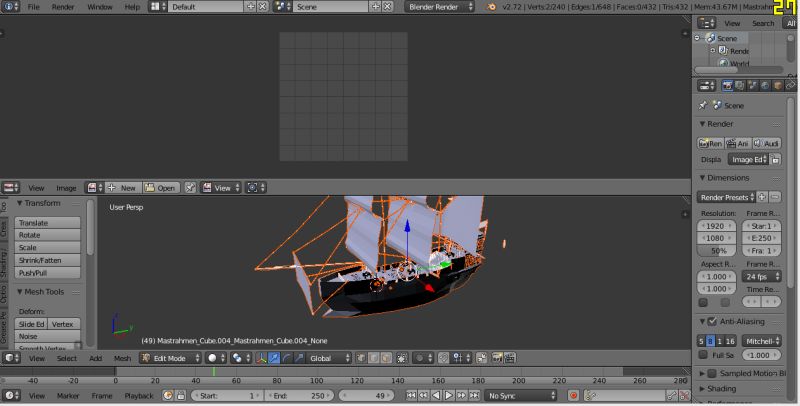Open the 24 fps frame rate dropdown
Viewport: 800px width, 406px height.
click(762, 276)
